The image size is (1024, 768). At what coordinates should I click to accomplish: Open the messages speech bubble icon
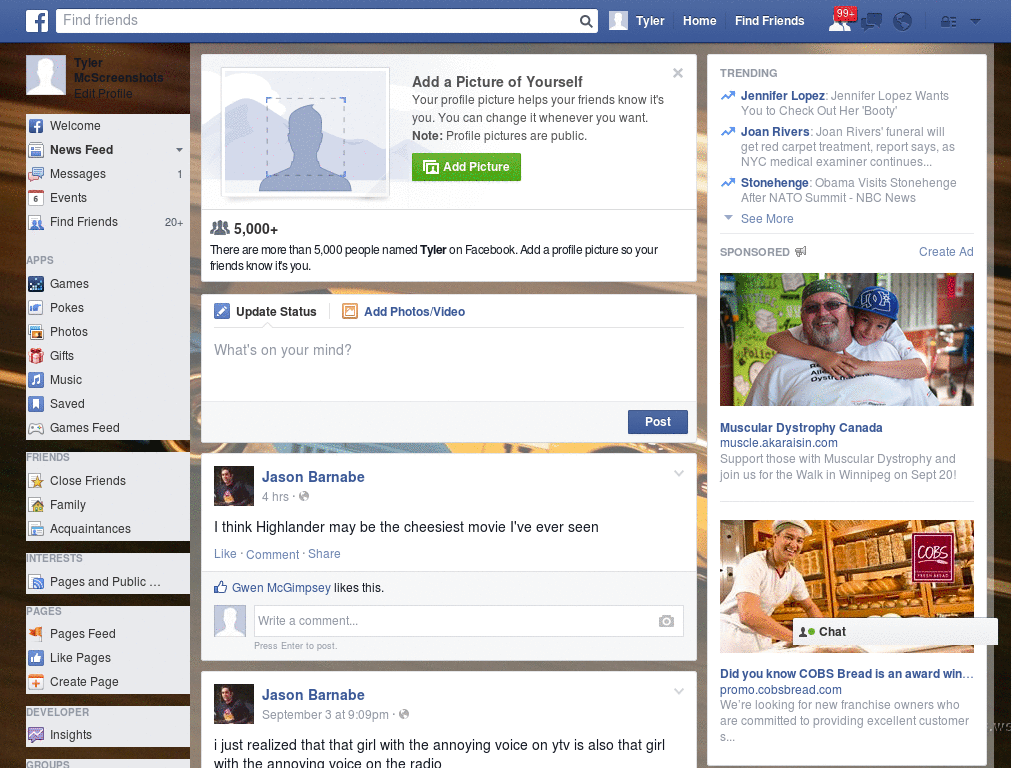(871, 22)
